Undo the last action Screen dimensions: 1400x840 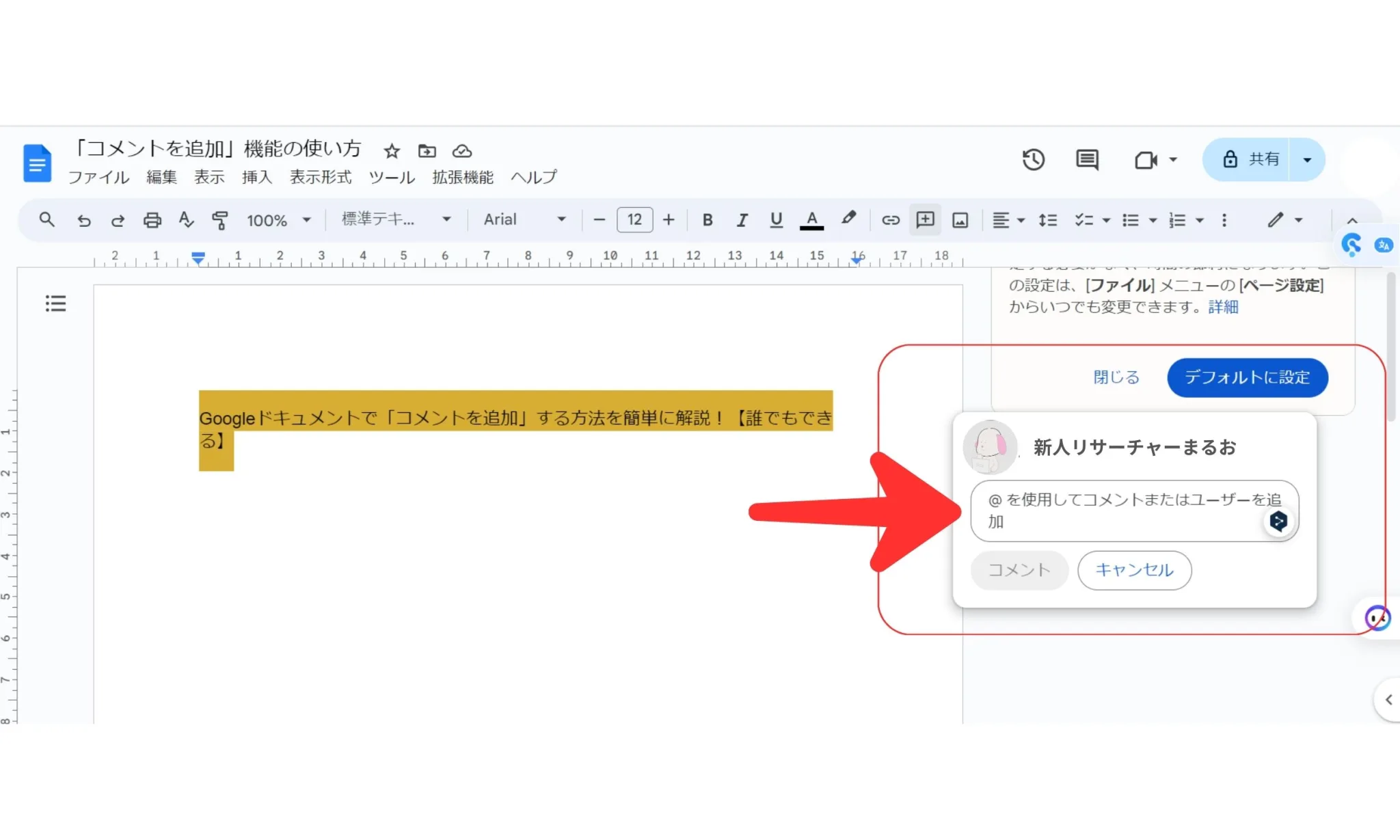[83, 220]
